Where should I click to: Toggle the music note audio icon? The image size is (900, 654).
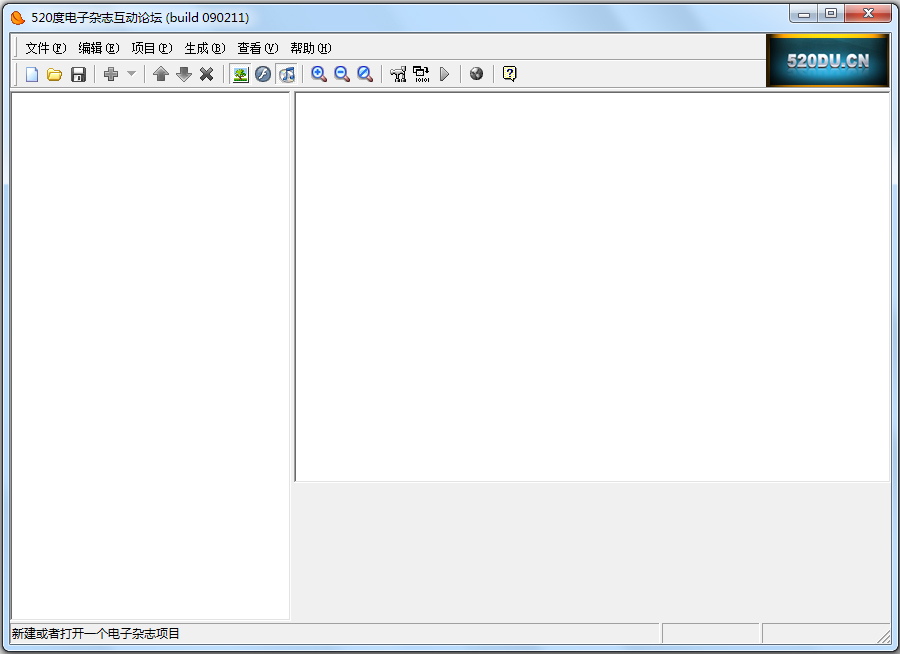[x=286, y=74]
